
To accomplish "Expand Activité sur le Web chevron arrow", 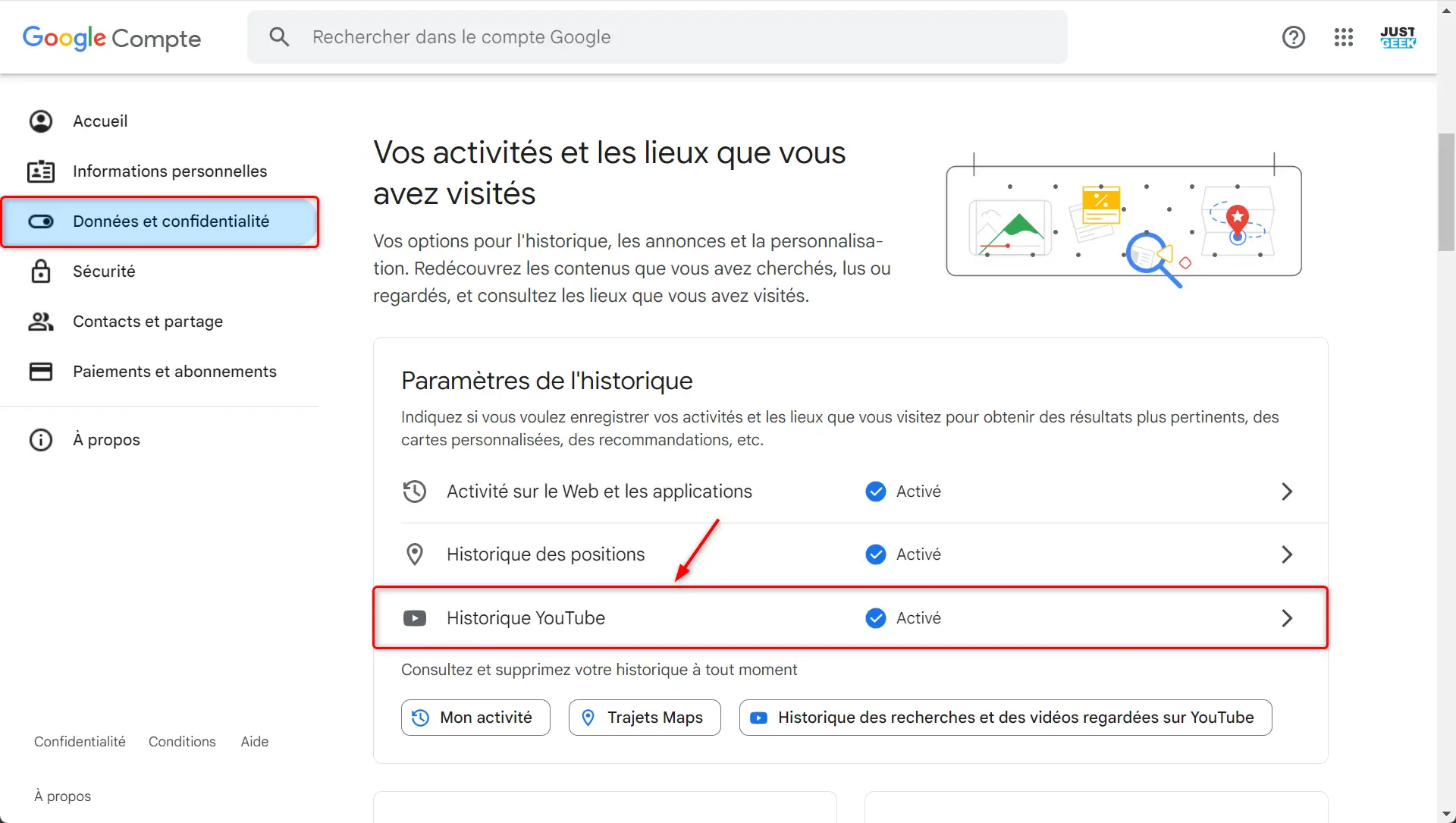I will click(x=1287, y=492).
